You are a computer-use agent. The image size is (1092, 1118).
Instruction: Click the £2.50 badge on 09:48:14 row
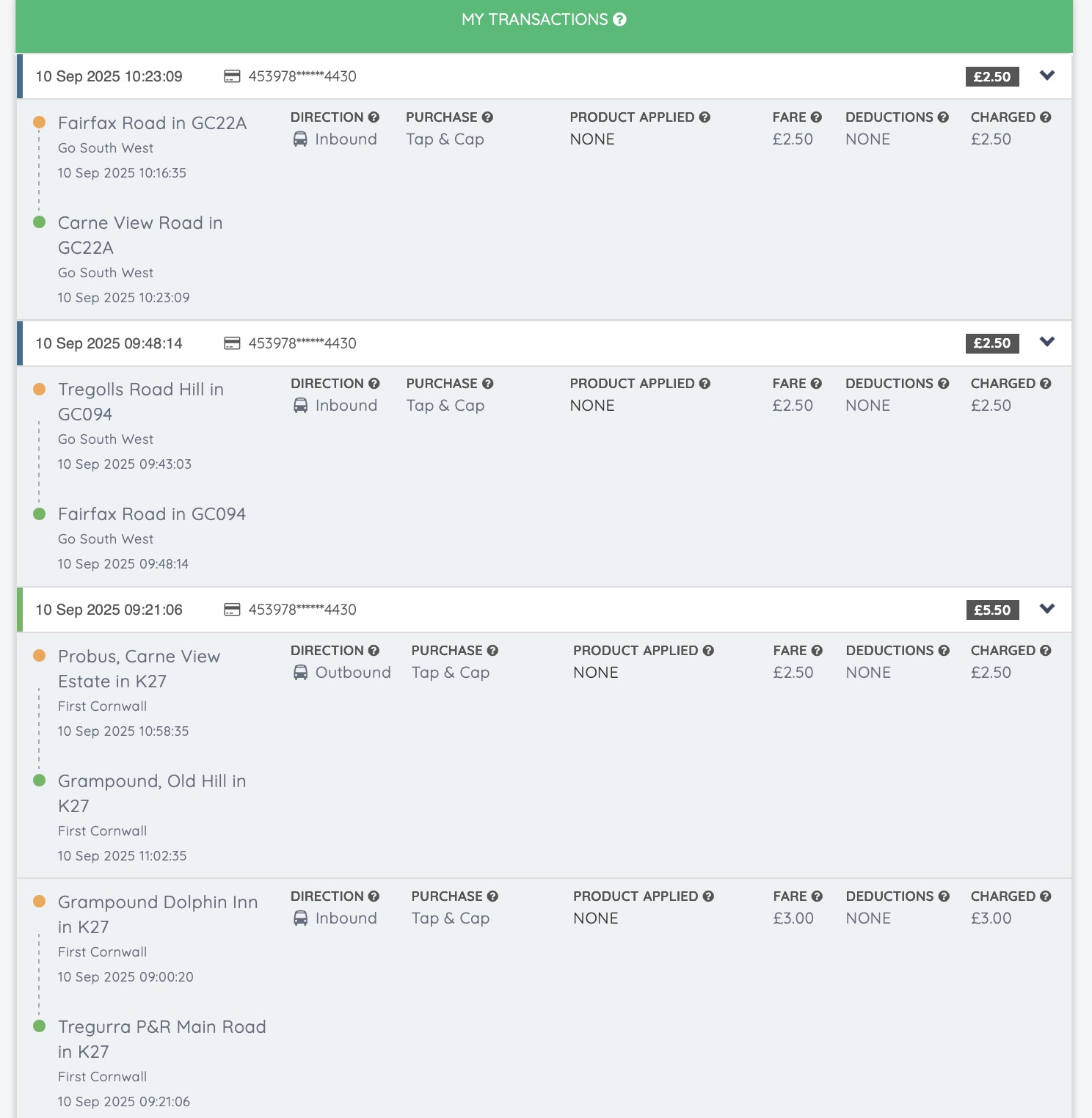[x=991, y=343]
